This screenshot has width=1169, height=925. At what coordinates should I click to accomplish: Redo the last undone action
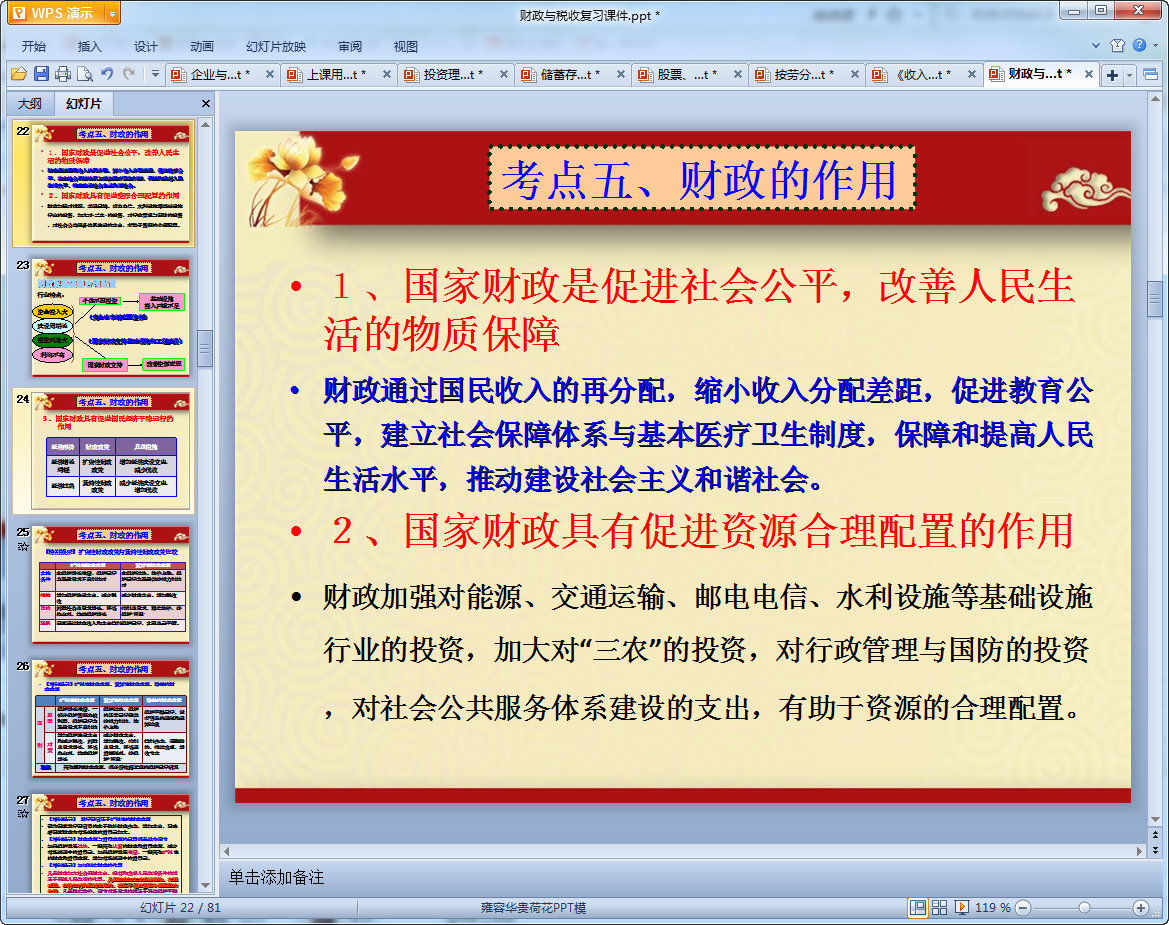(129, 74)
